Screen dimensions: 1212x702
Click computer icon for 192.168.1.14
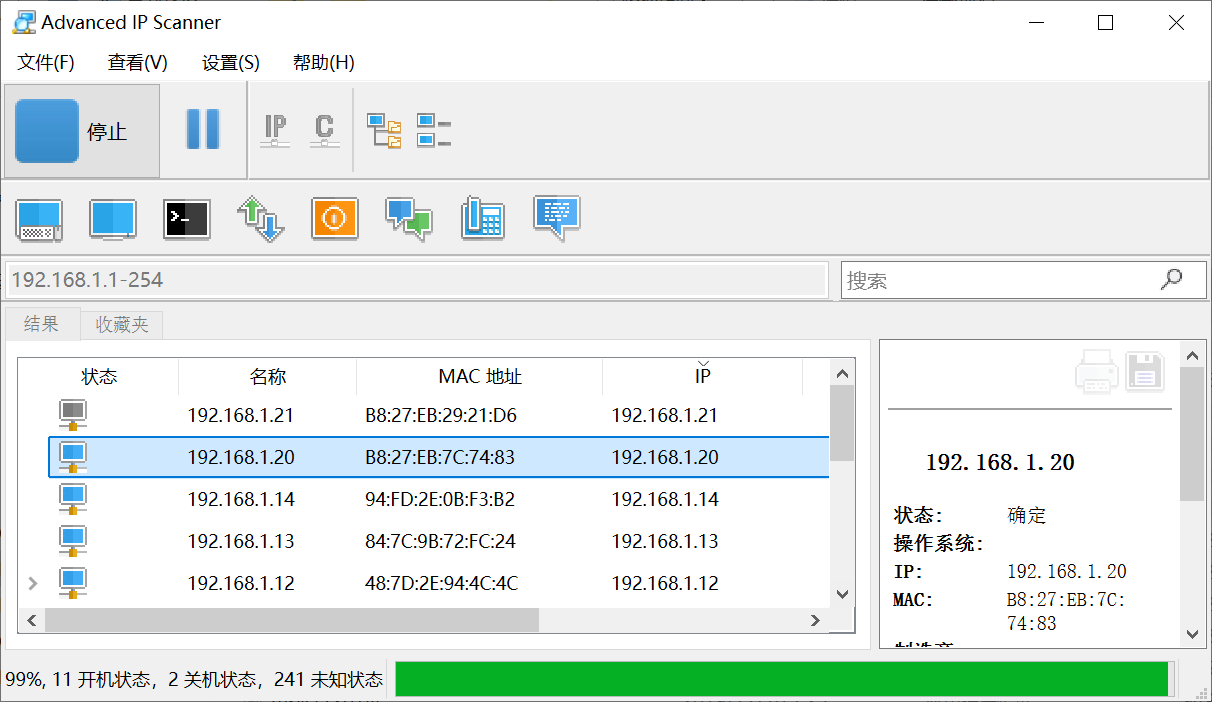click(73, 499)
